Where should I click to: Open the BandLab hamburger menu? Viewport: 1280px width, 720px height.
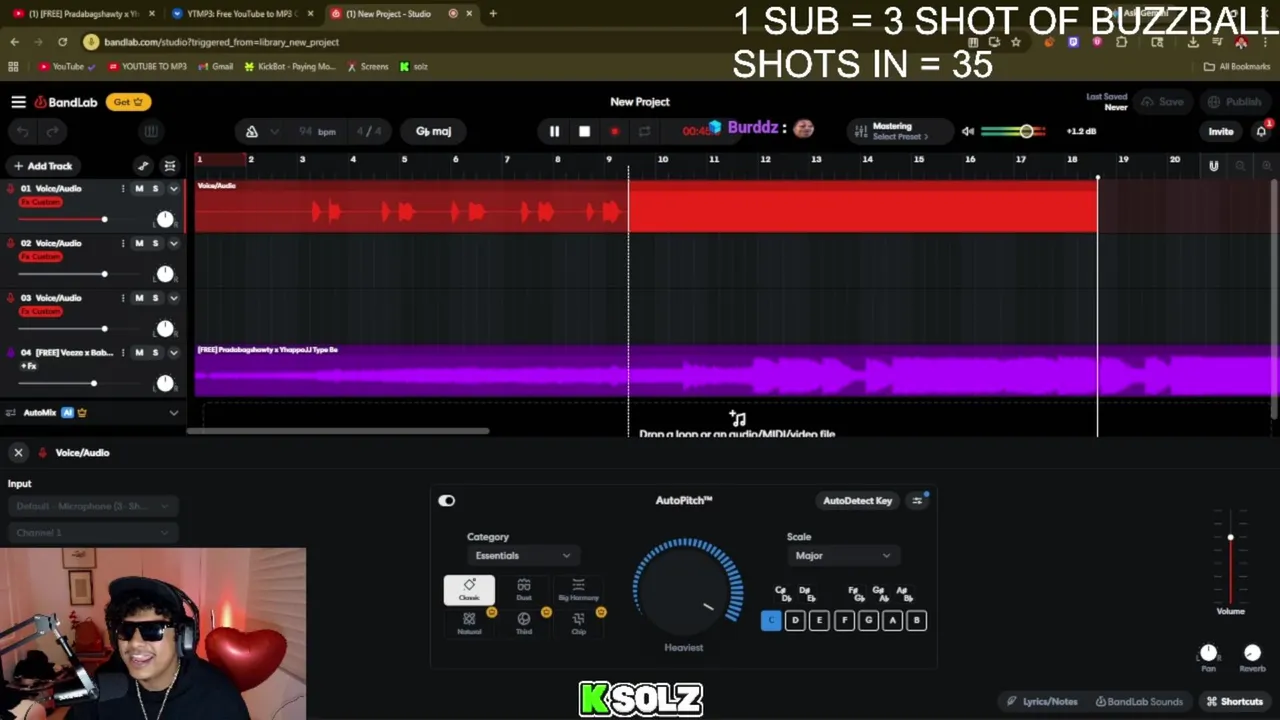coord(18,102)
